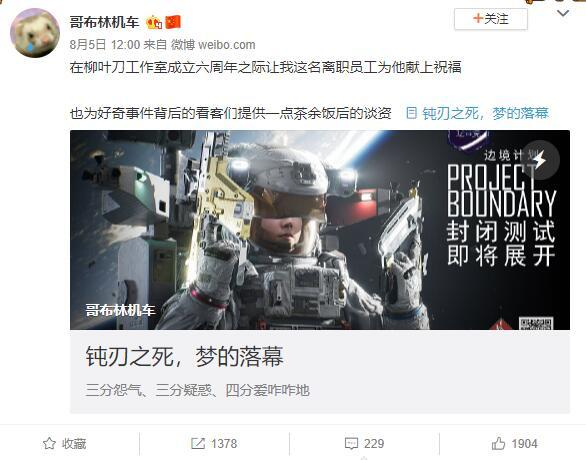The width and height of the screenshot is (586, 460).
Task: Click the QR code on banner
Action: [536, 323]
